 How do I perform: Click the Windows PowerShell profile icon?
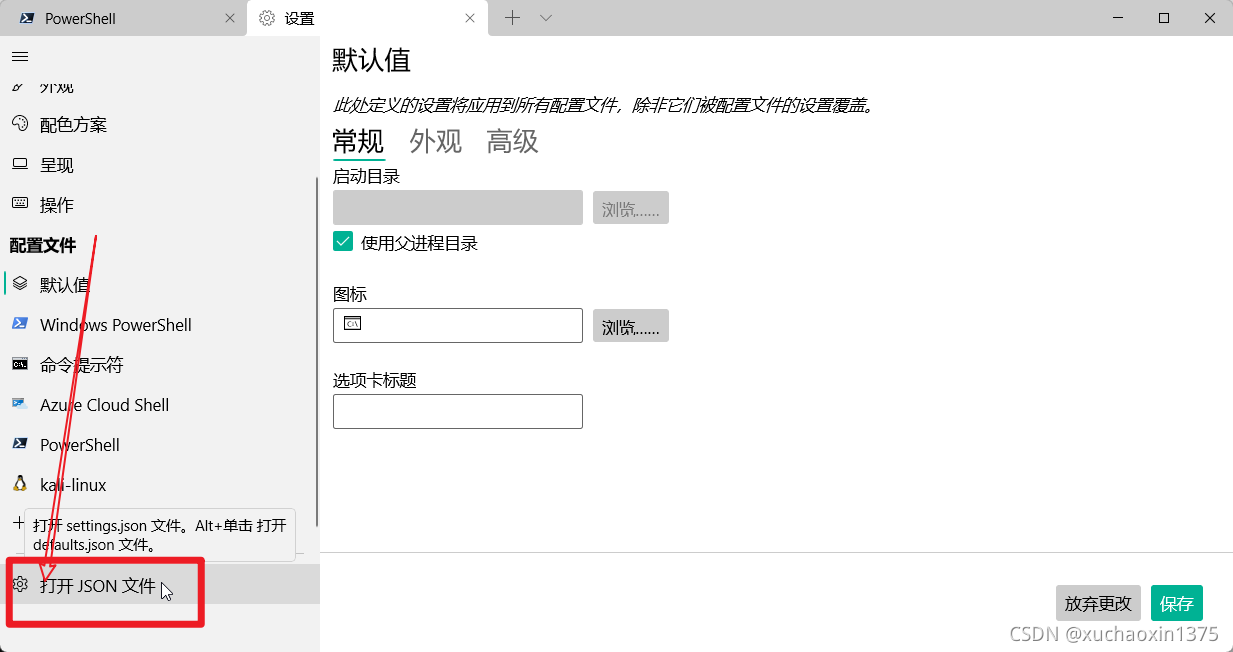click(x=20, y=324)
